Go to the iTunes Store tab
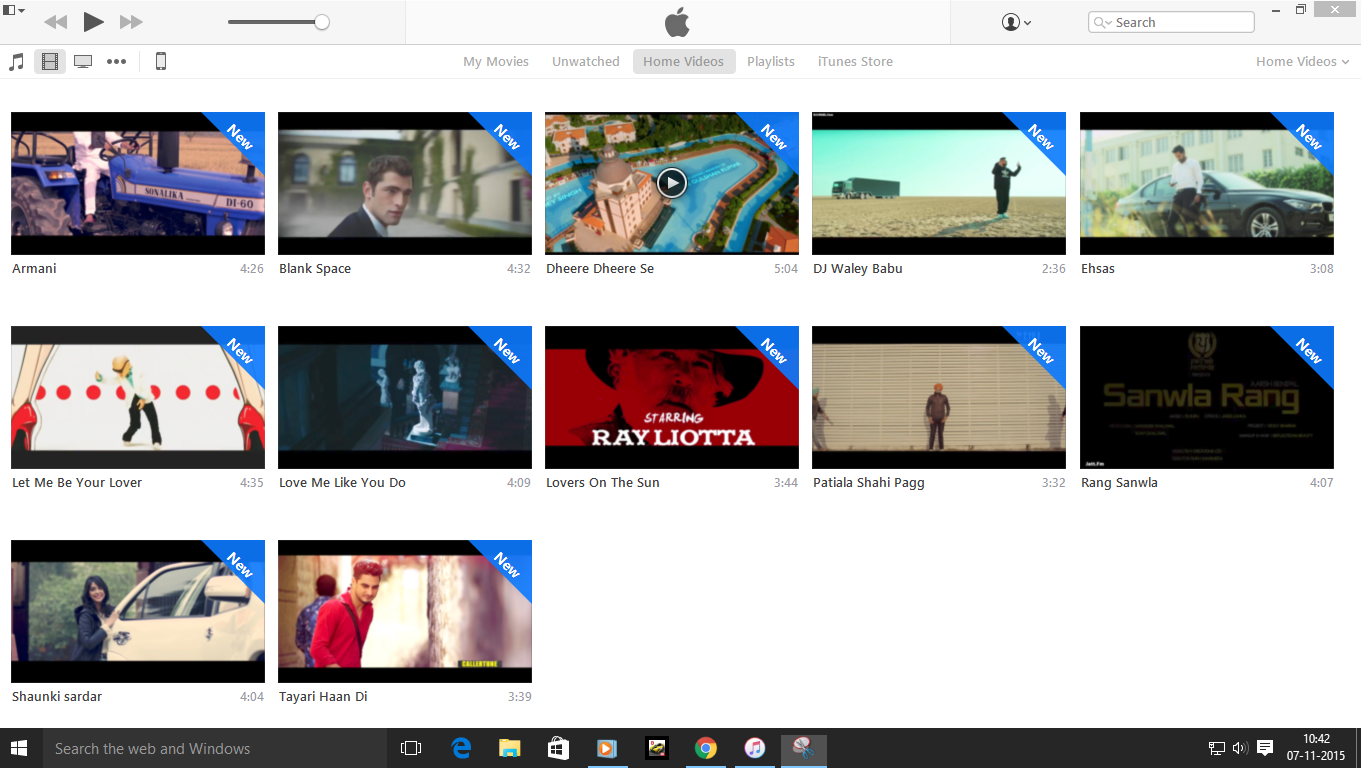This screenshot has width=1361, height=768. point(855,62)
